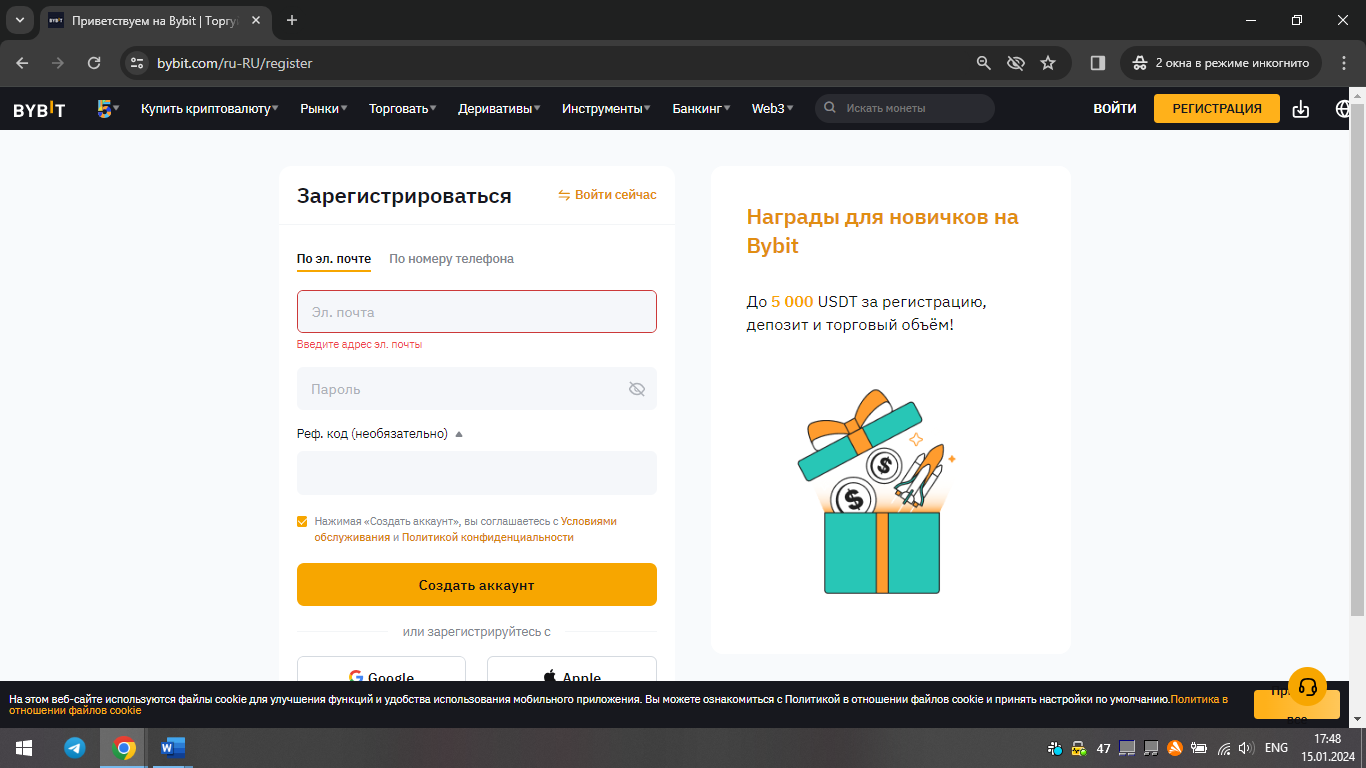Open the Условиями обслуживания link

[466, 529]
